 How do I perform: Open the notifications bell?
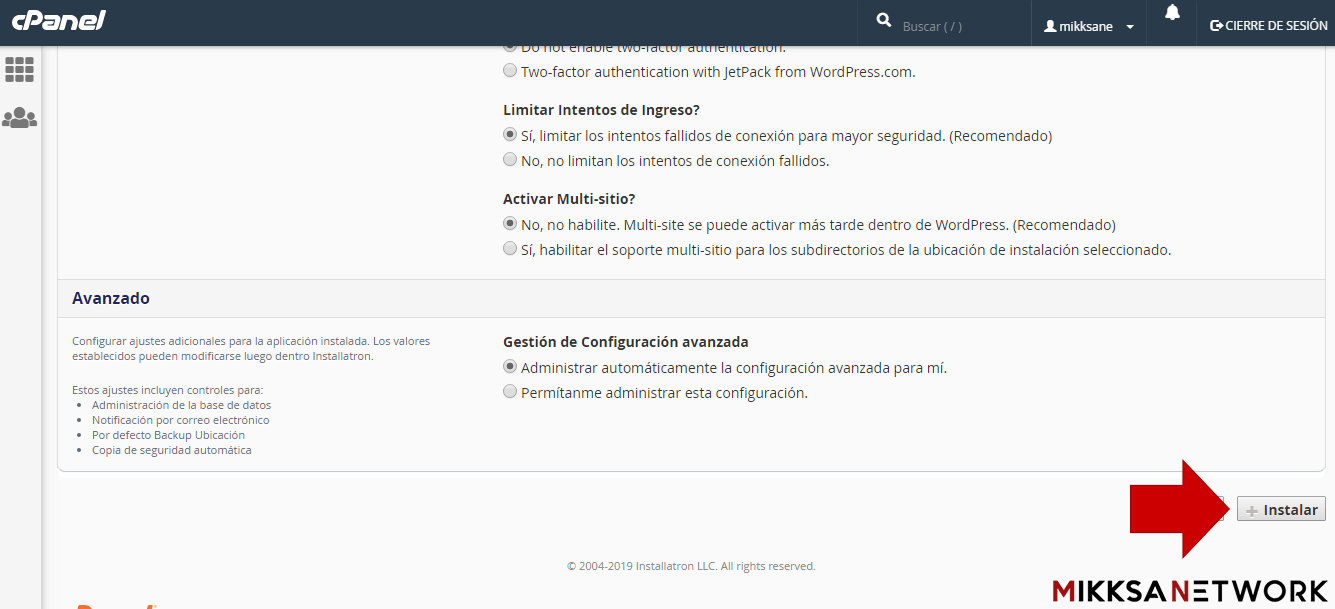(1172, 13)
